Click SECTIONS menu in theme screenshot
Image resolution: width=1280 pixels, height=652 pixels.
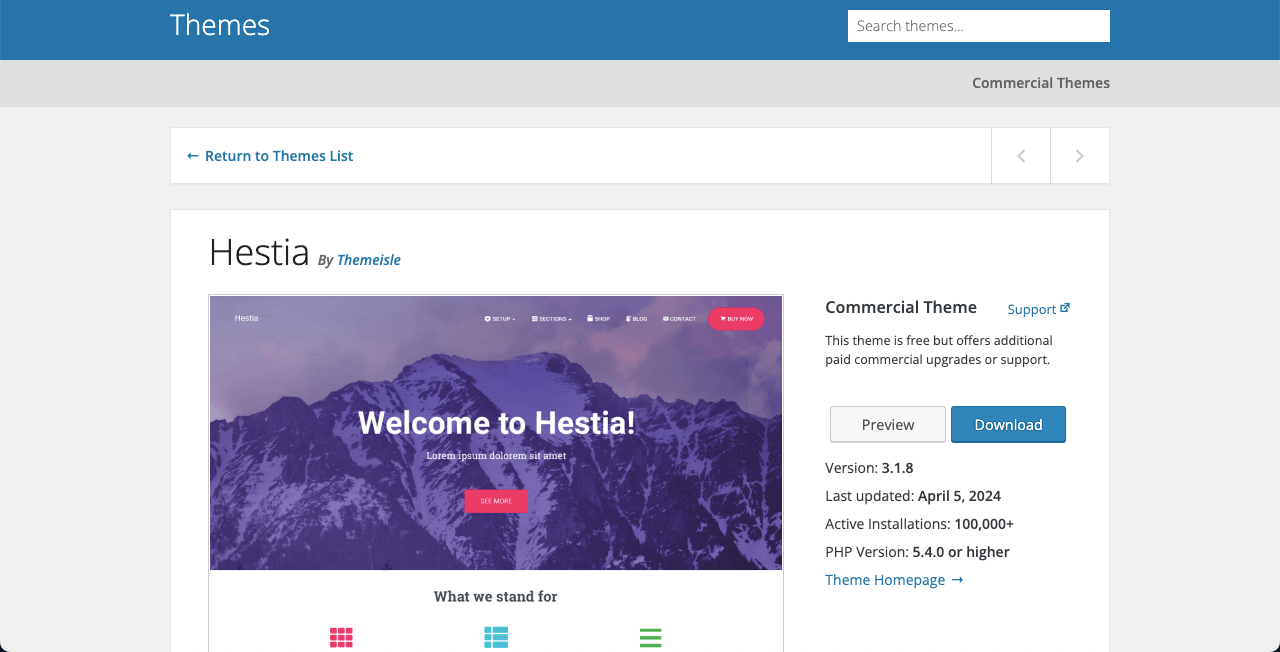[552, 319]
